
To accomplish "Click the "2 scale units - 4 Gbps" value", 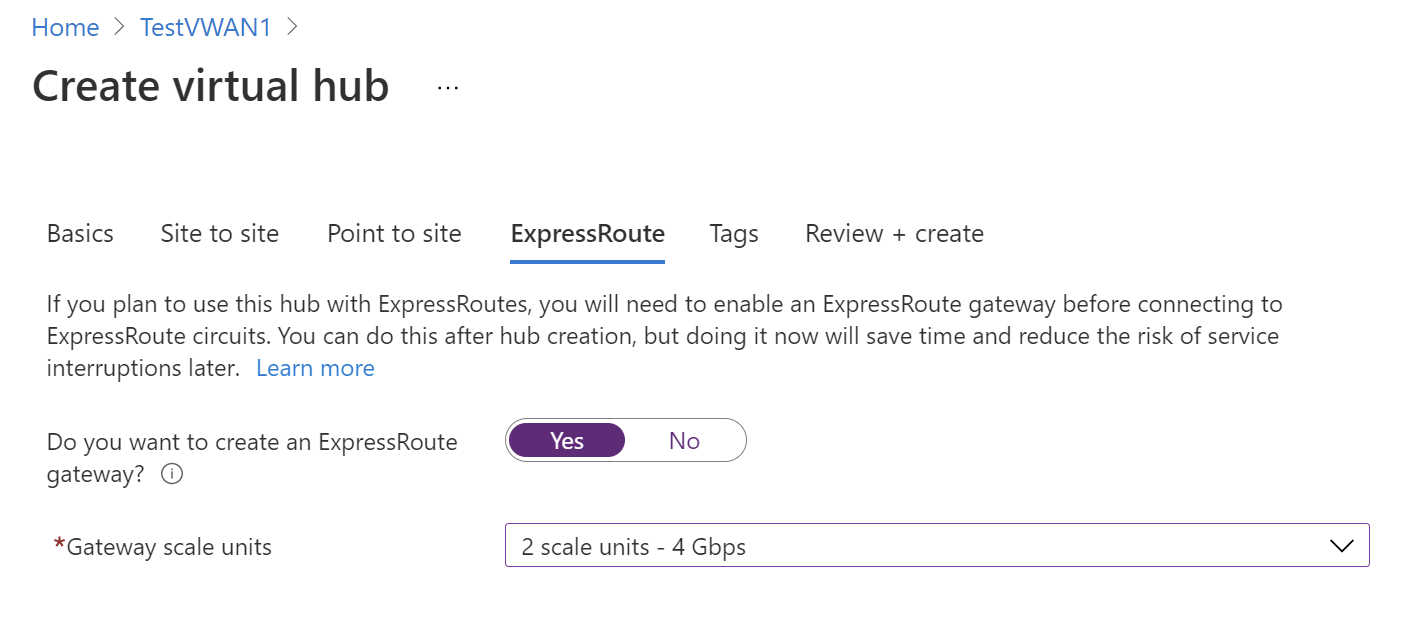I will point(631,546).
